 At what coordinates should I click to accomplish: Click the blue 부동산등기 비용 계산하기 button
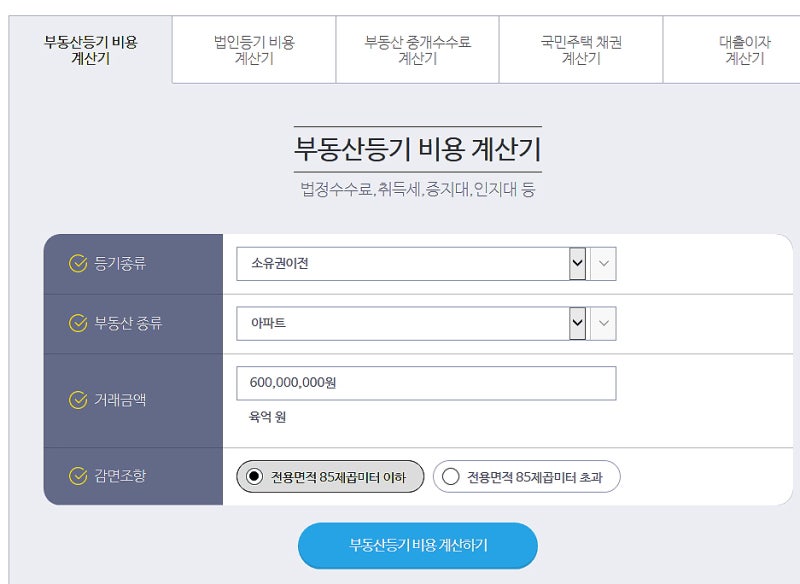[x=418, y=545]
